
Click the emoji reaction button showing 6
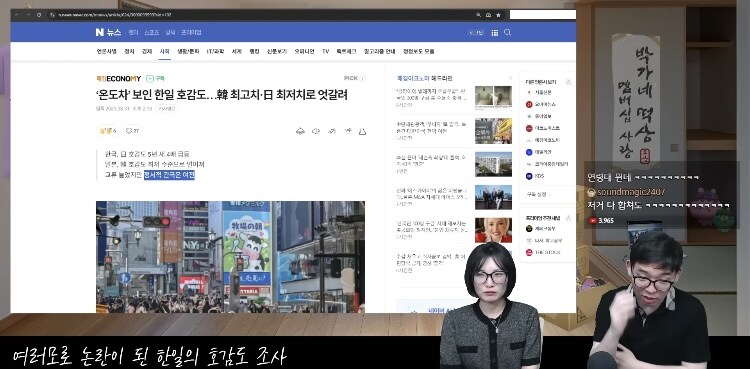pos(108,131)
